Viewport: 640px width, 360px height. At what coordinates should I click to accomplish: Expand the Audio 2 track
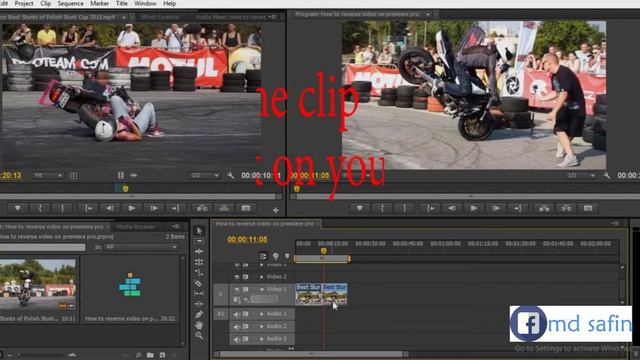[x=262, y=326]
